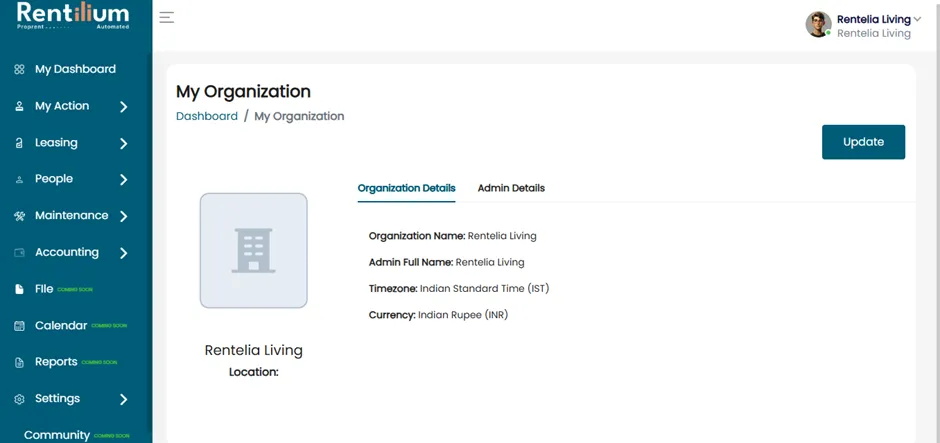This screenshot has width=940, height=443.
Task: Click the Reports sheet icon
Action: pos(19,362)
